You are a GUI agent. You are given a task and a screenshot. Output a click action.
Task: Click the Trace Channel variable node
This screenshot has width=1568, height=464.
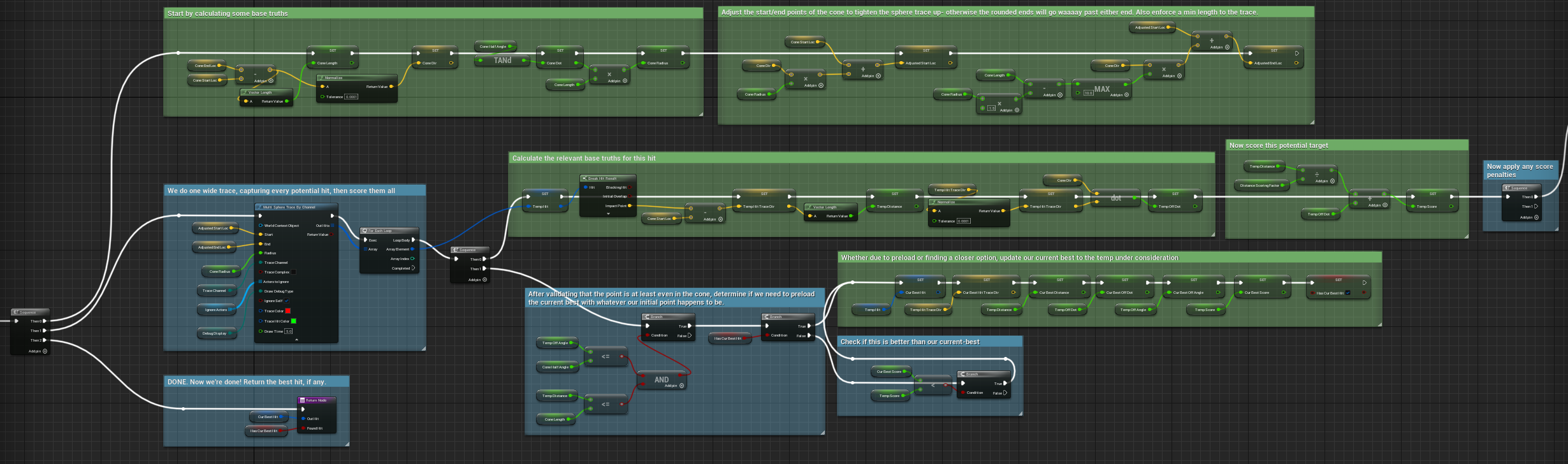(217, 291)
